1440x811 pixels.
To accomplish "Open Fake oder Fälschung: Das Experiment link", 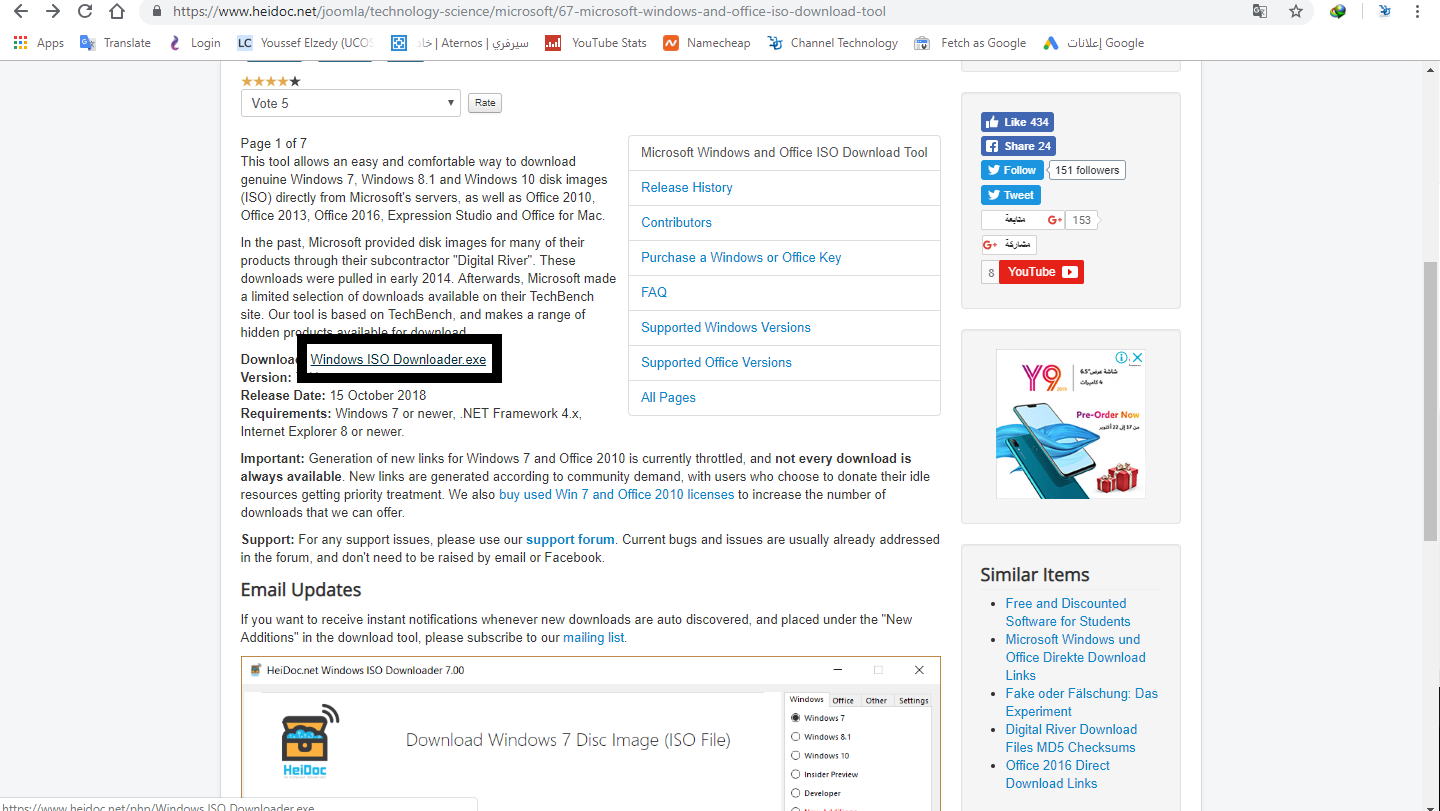I will [1082, 702].
